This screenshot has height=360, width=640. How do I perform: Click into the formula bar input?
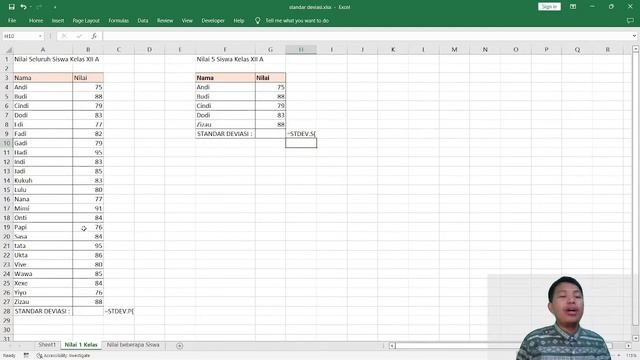(366, 36)
